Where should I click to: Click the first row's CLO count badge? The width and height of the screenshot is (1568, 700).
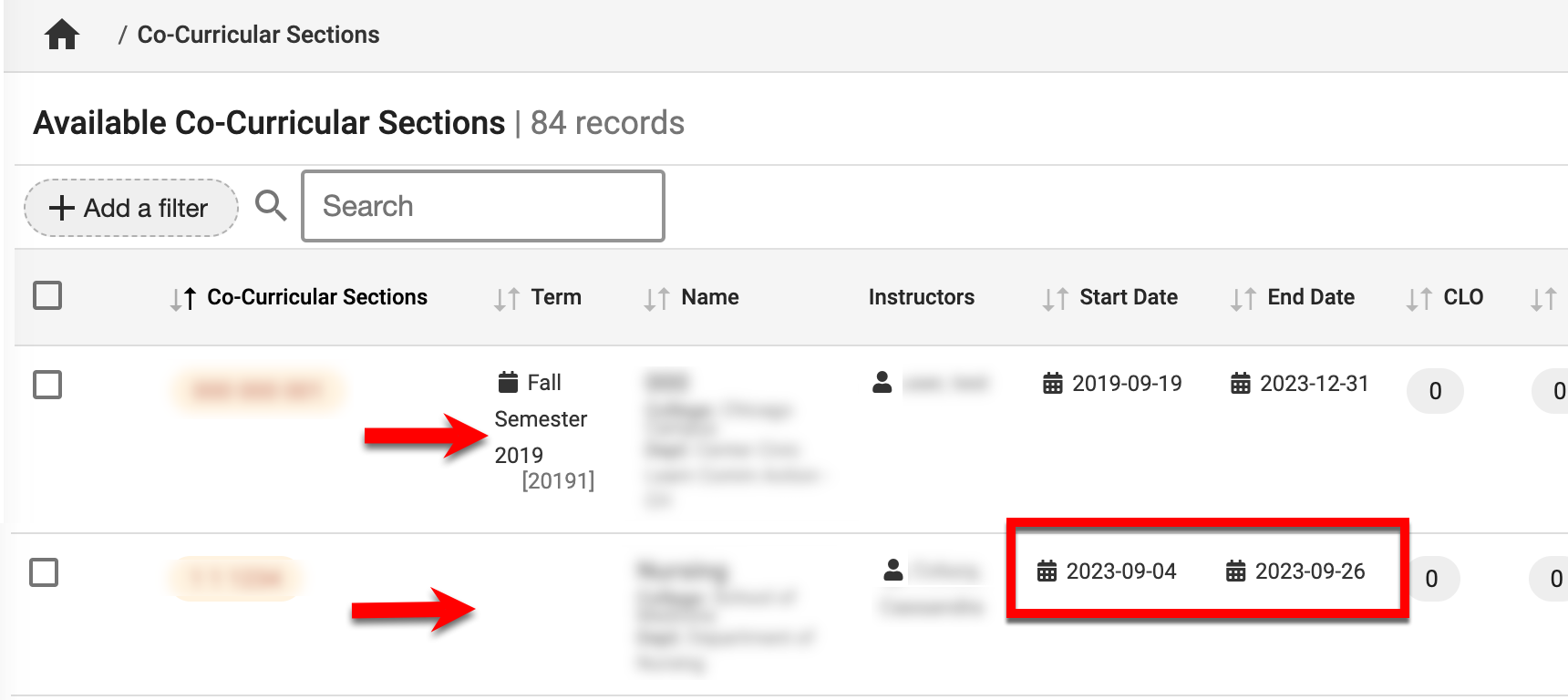pos(1435,391)
